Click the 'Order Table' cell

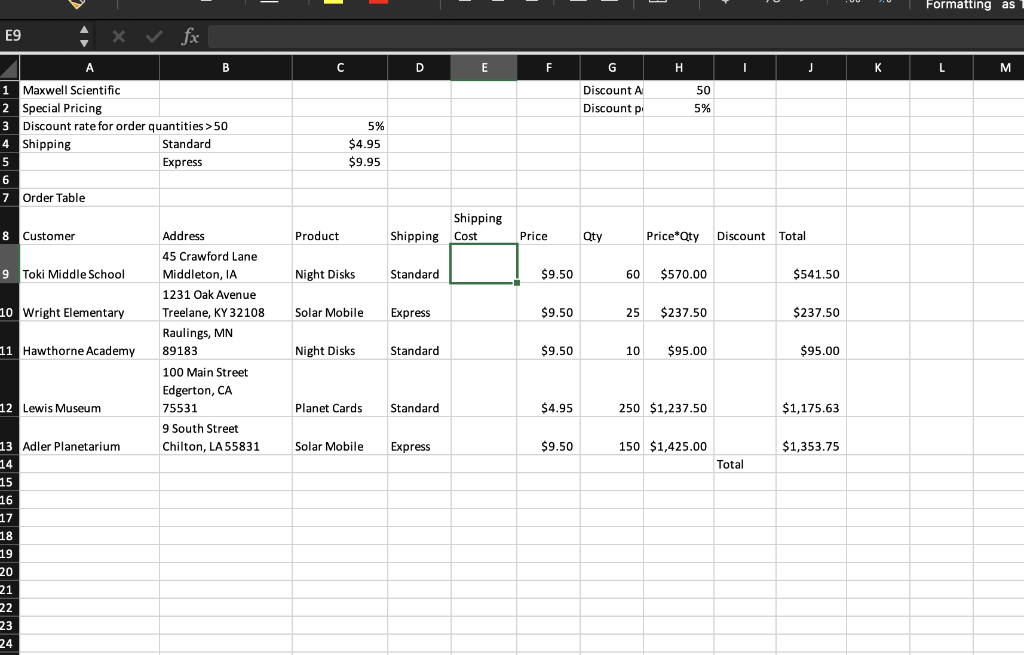tap(89, 198)
